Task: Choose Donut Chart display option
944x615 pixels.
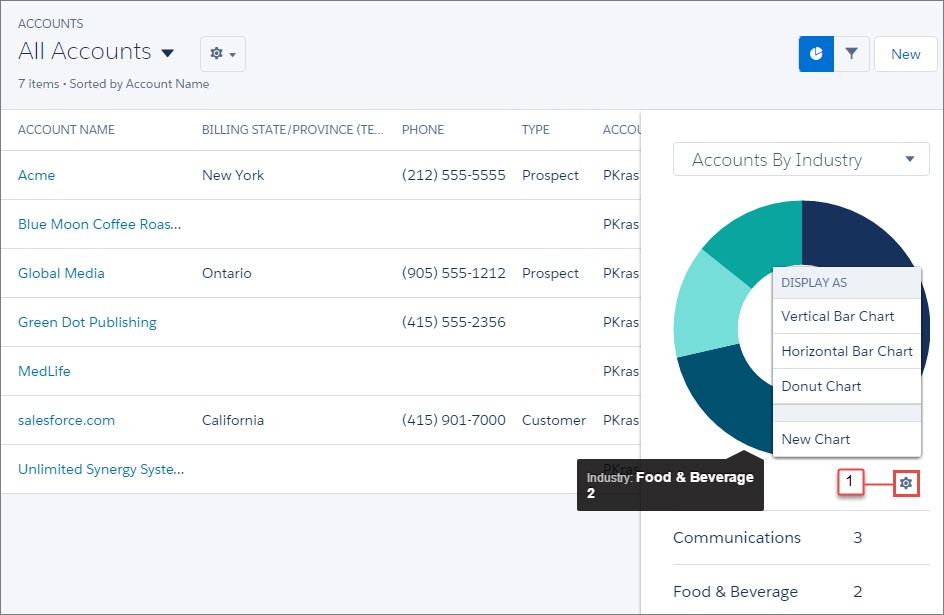Action: coord(846,386)
